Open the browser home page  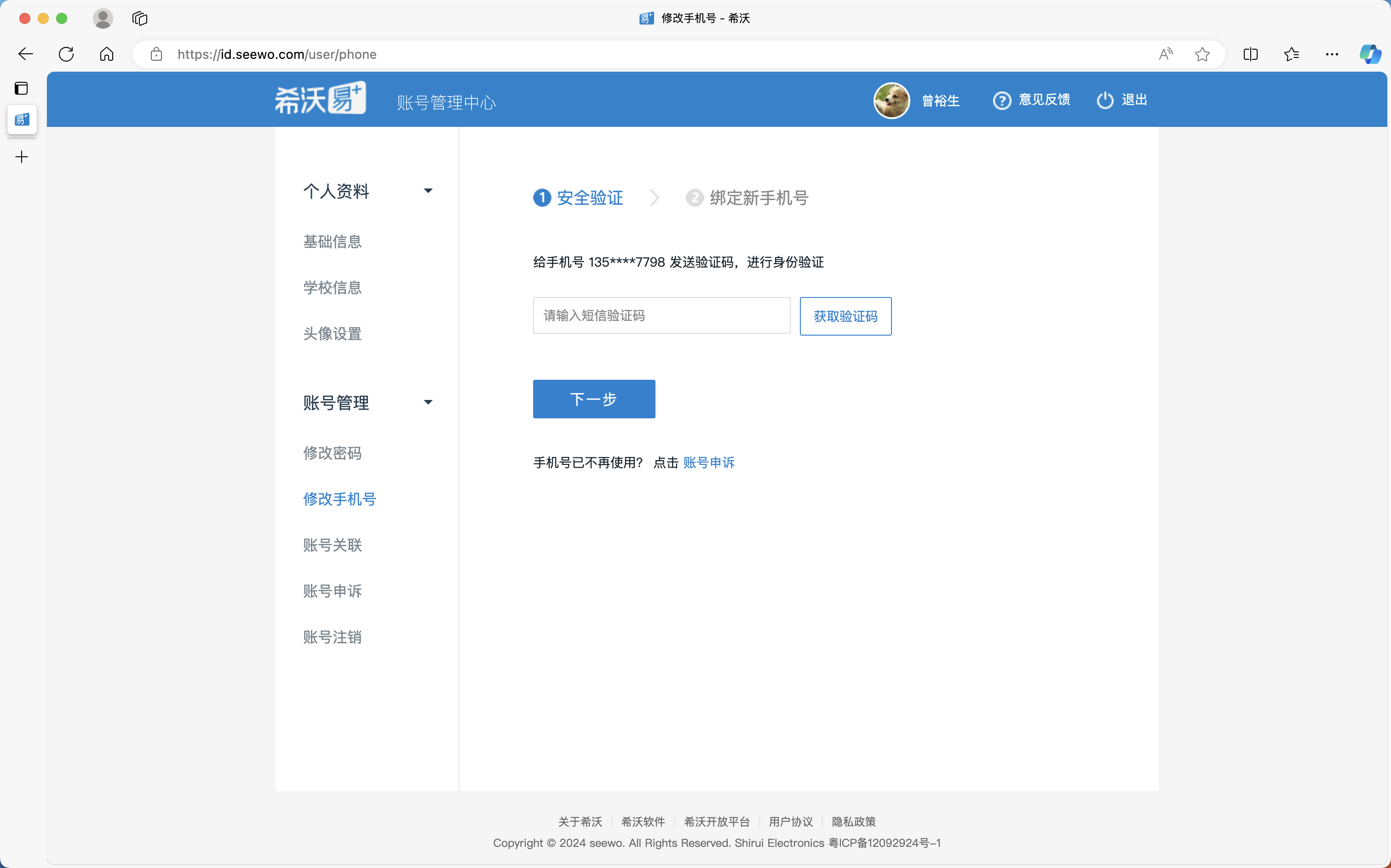[107, 54]
